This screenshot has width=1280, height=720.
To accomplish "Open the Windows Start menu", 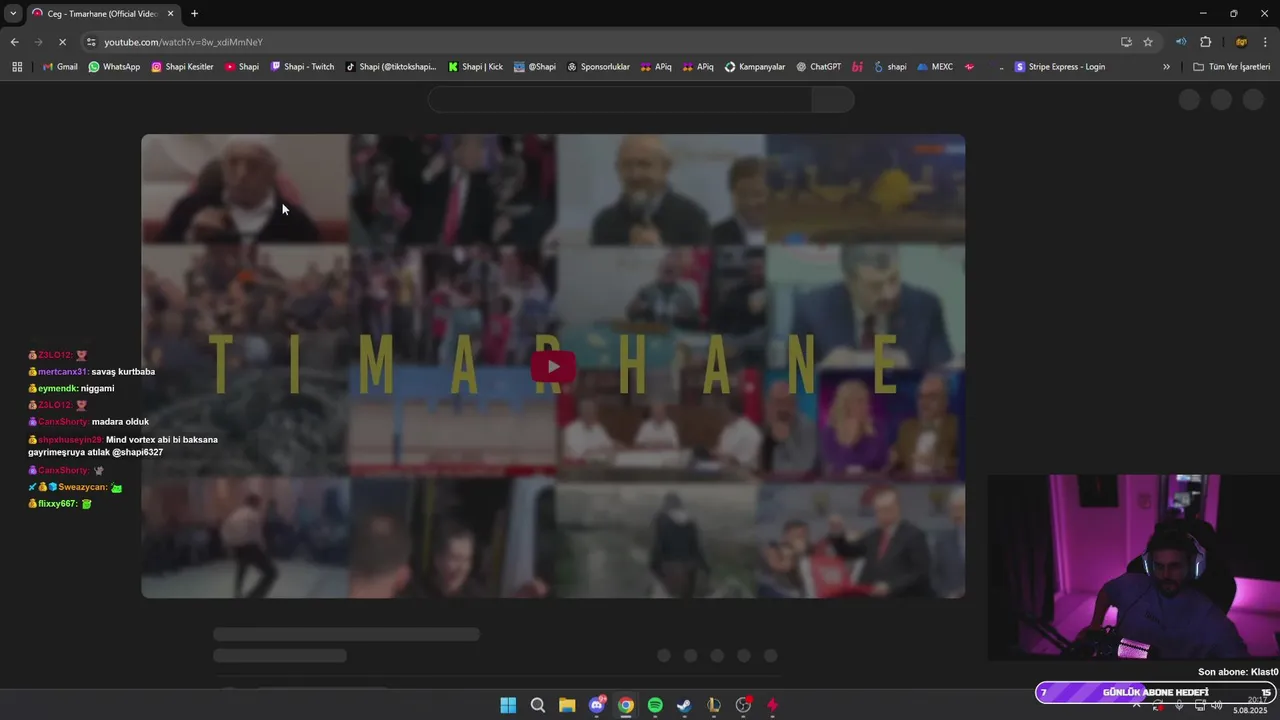I will click(508, 705).
